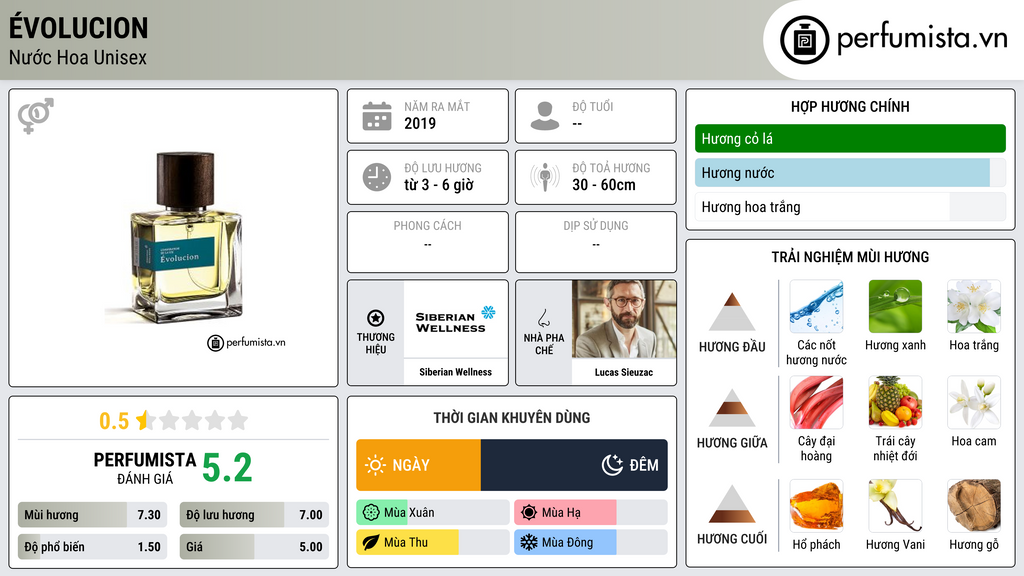Select the Hương Vani note image
Viewport: 1024px width, 576px height.
click(895, 506)
